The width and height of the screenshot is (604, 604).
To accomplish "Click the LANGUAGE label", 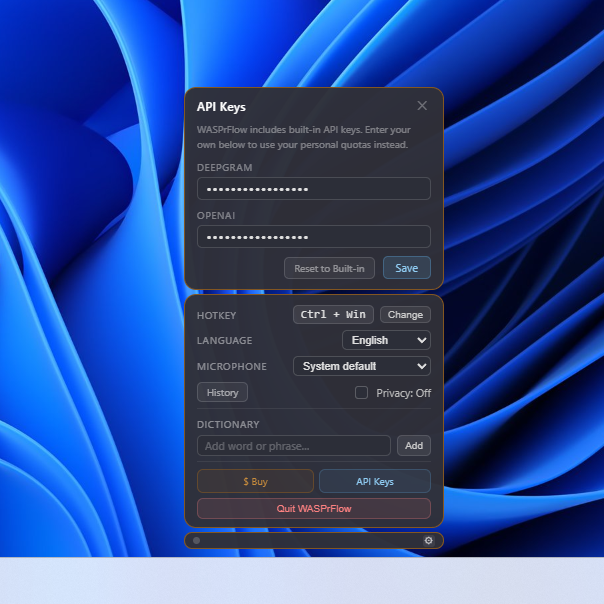I will pyautogui.click(x=225, y=341).
